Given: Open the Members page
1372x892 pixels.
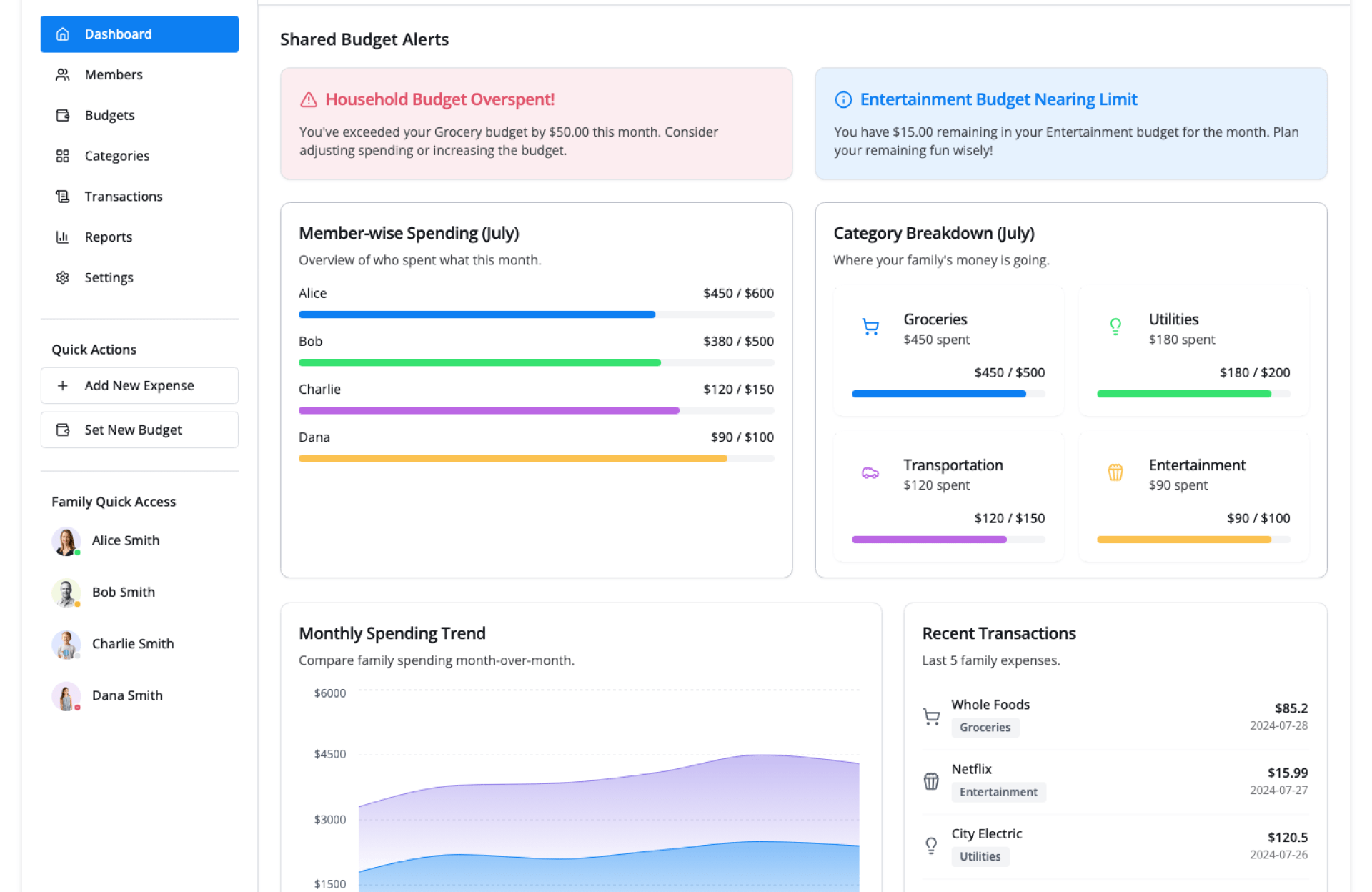Looking at the screenshot, I should 113,75.
